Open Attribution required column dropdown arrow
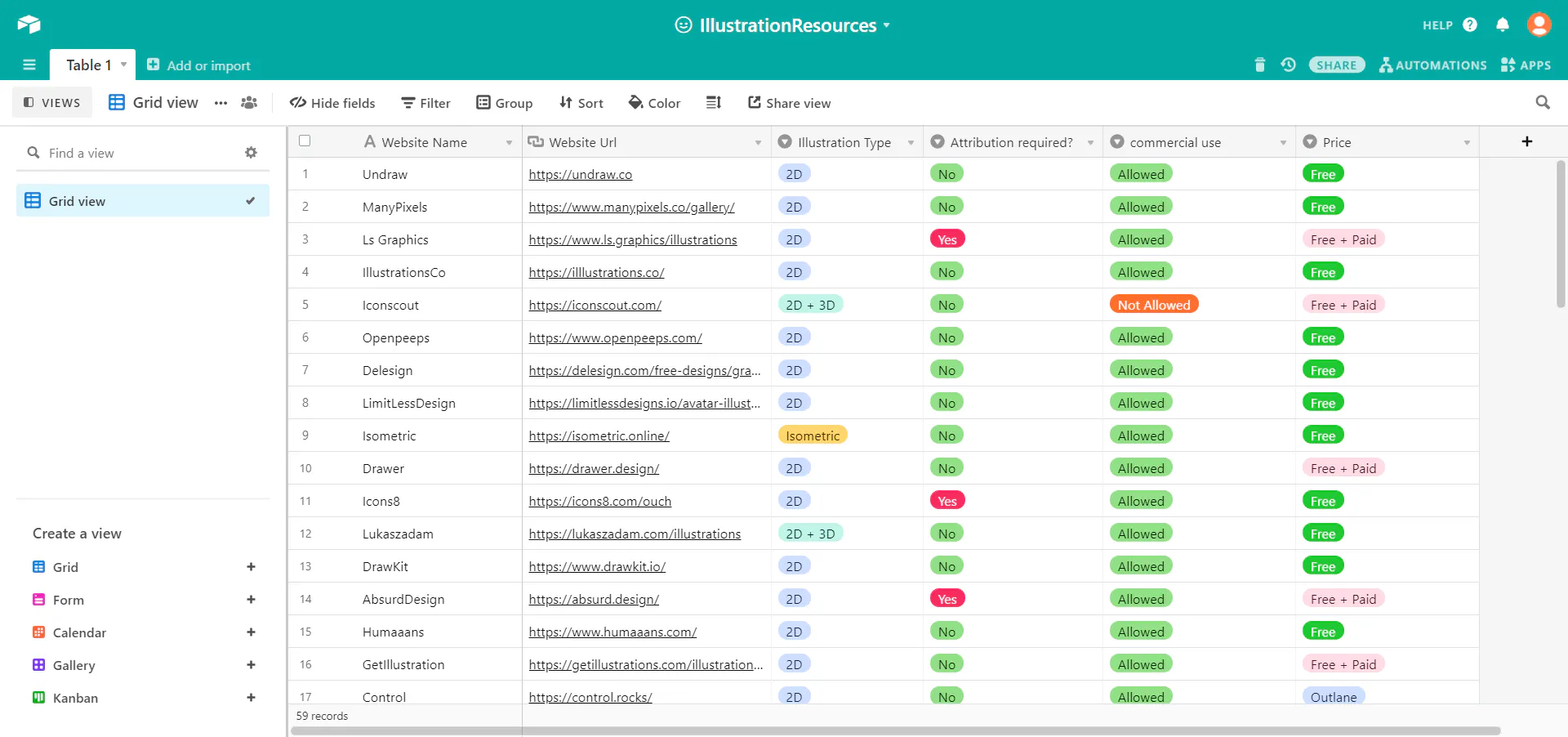 [x=1090, y=142]
